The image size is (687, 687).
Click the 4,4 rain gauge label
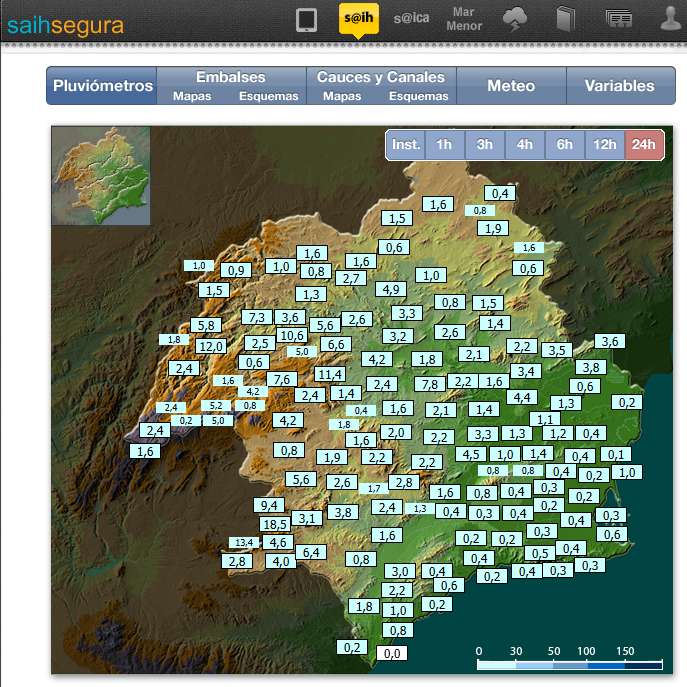(522, 397)
